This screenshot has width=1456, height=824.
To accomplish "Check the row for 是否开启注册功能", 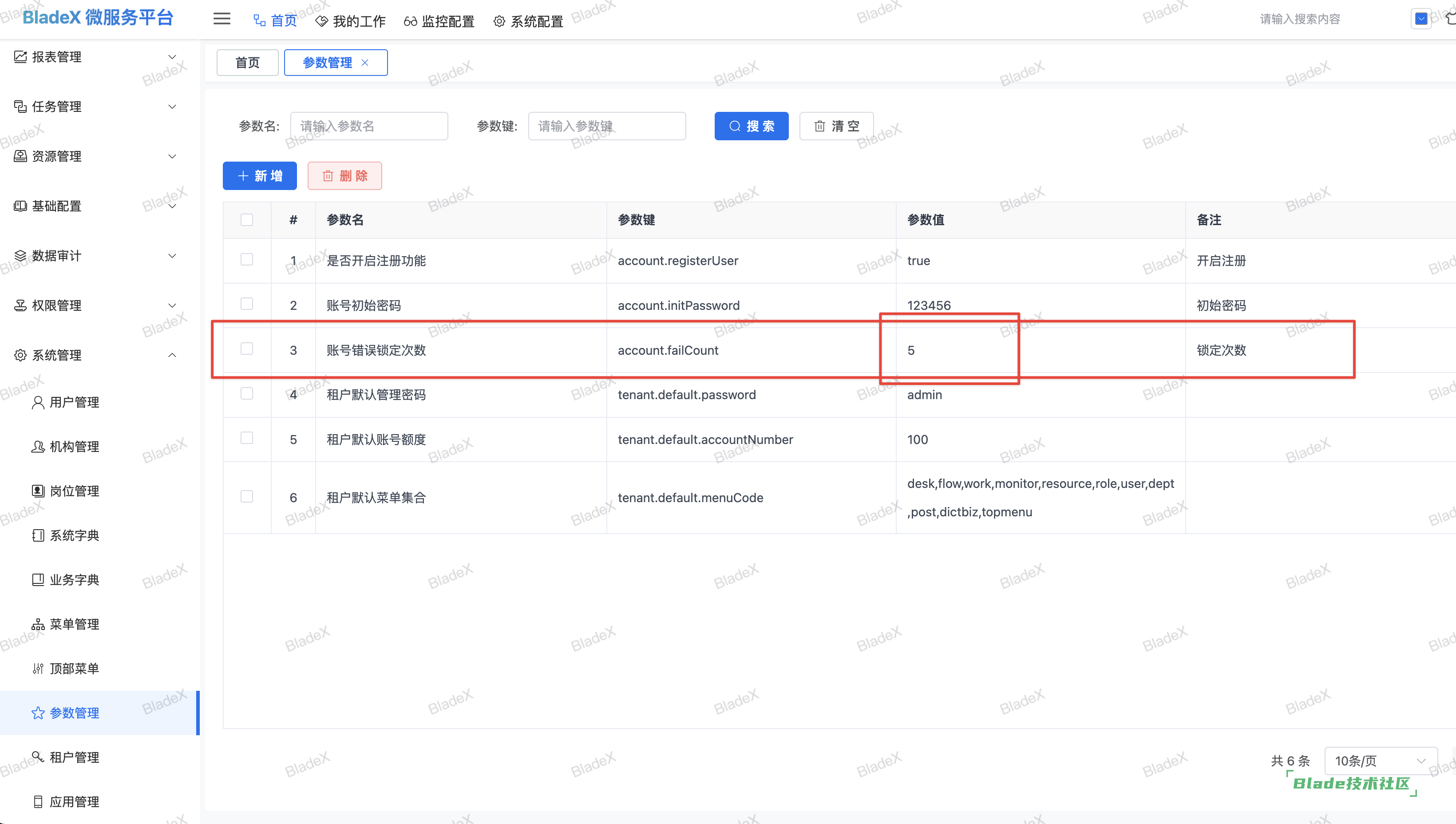I will coord(247,259).
